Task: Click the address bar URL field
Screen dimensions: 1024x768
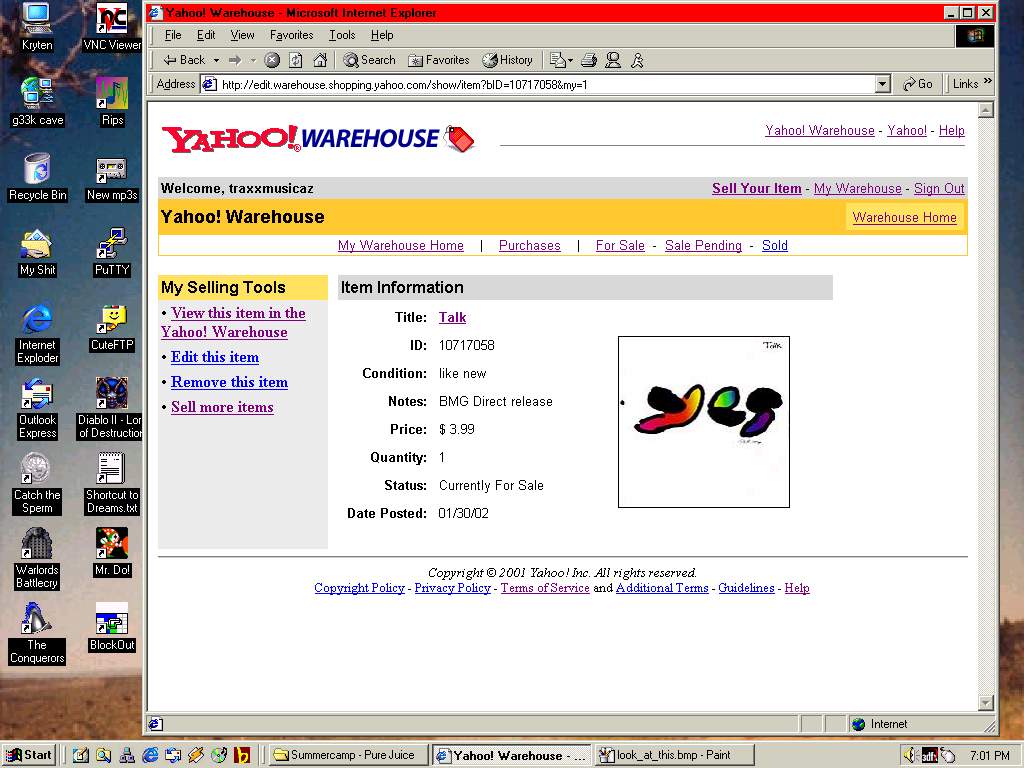Action: (539, 84)
